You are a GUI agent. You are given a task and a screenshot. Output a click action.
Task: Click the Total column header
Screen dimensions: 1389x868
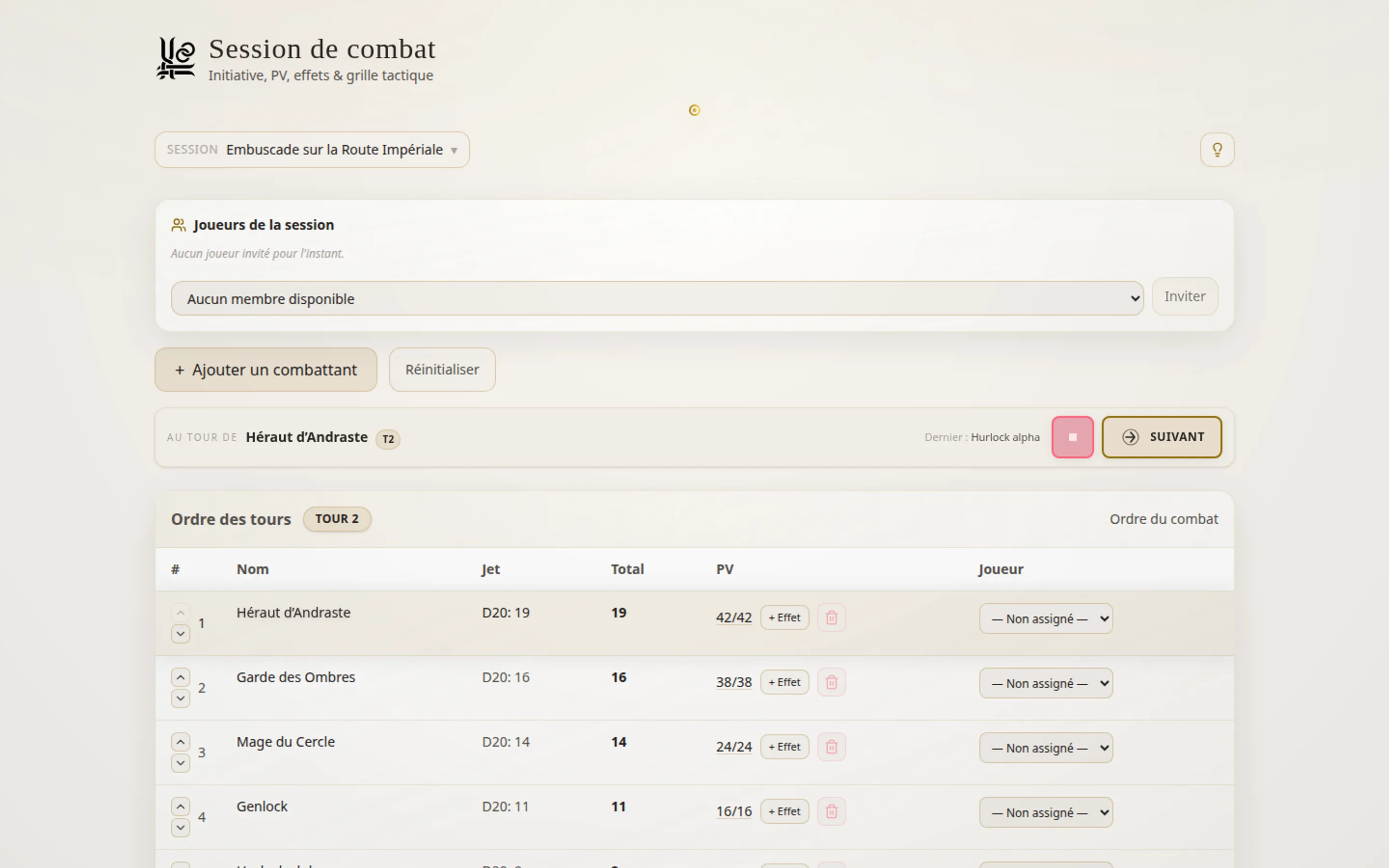[627, 570]
